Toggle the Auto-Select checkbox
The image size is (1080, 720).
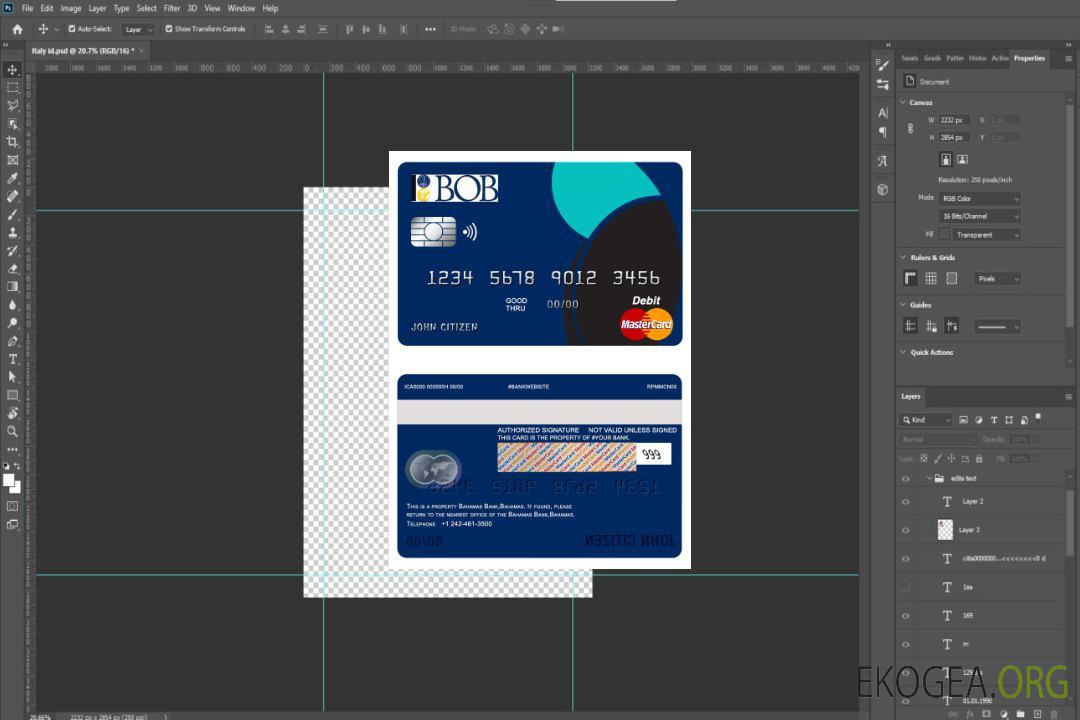(x=72, y=29)
